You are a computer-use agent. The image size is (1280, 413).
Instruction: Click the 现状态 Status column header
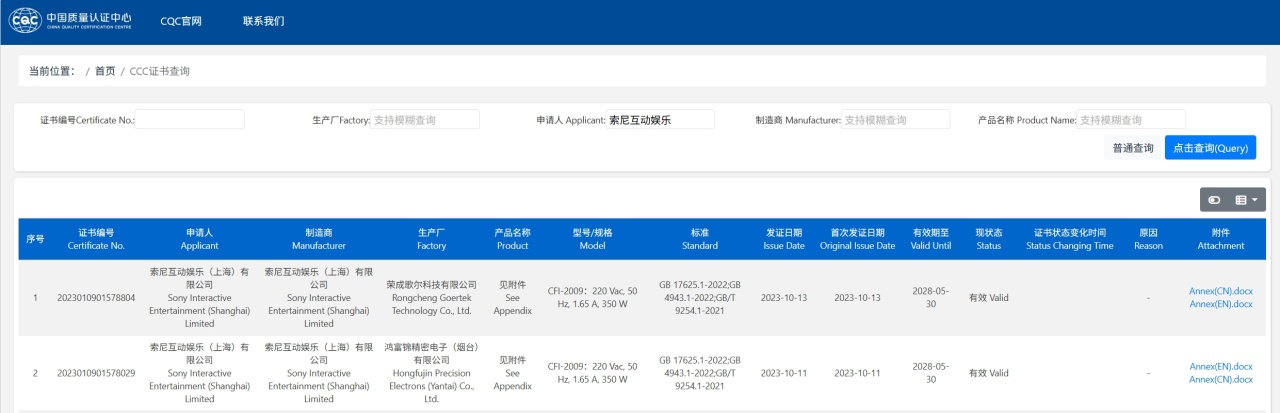coord(988,239)
